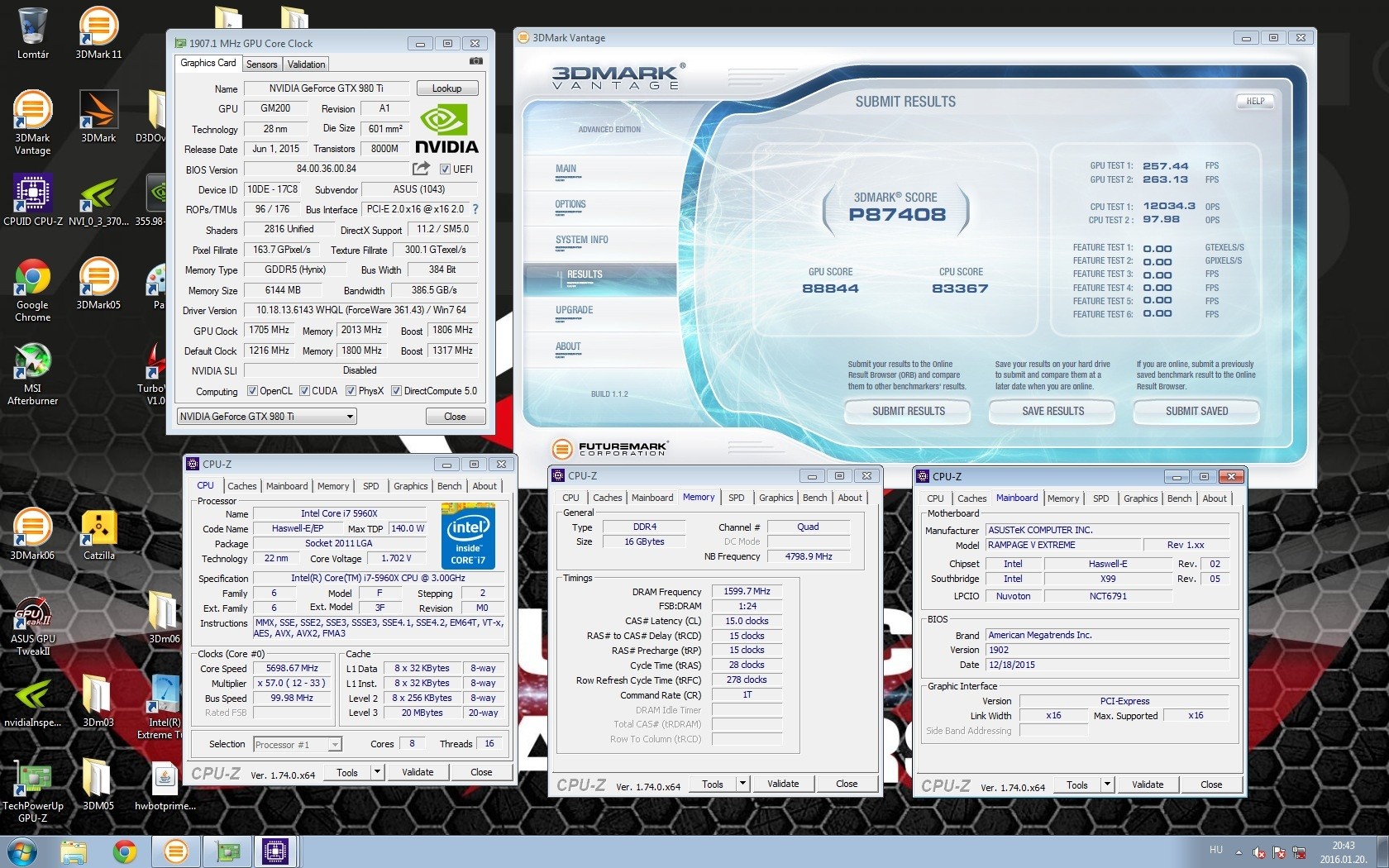The image size is (1389, 868).
Task: Launch MSI Afterburner from desktop
Action: [x=33, y=373]
